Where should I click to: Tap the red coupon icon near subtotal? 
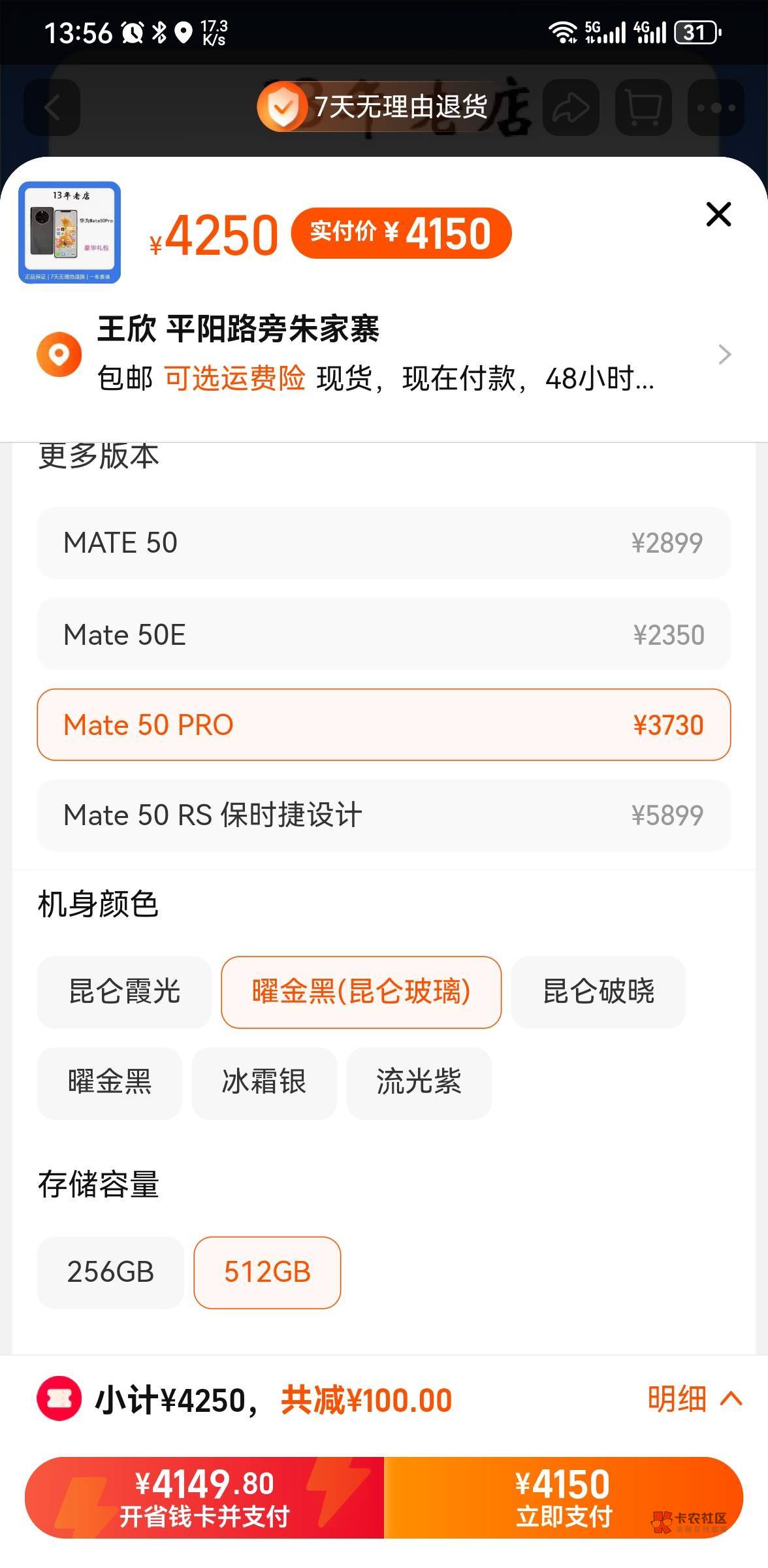[x=59, y=1399]
